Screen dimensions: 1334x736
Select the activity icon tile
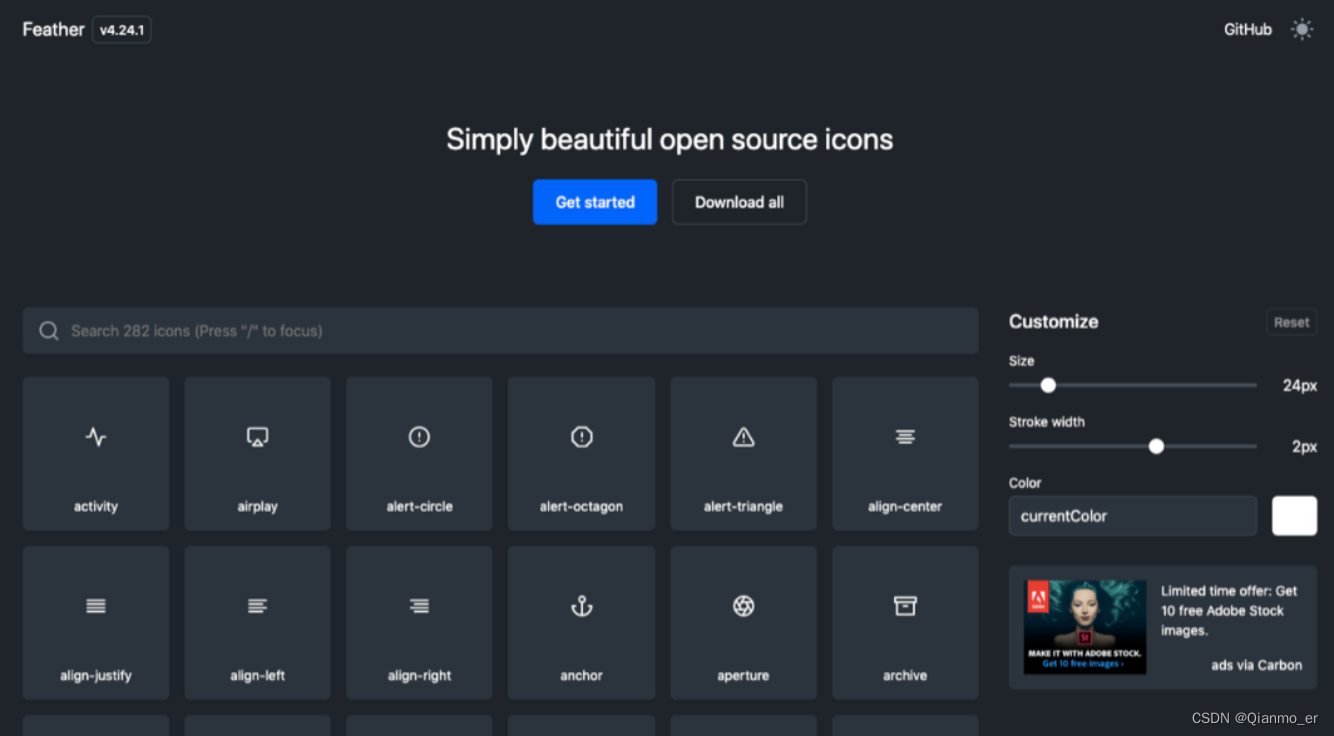(x=96, y=454)
